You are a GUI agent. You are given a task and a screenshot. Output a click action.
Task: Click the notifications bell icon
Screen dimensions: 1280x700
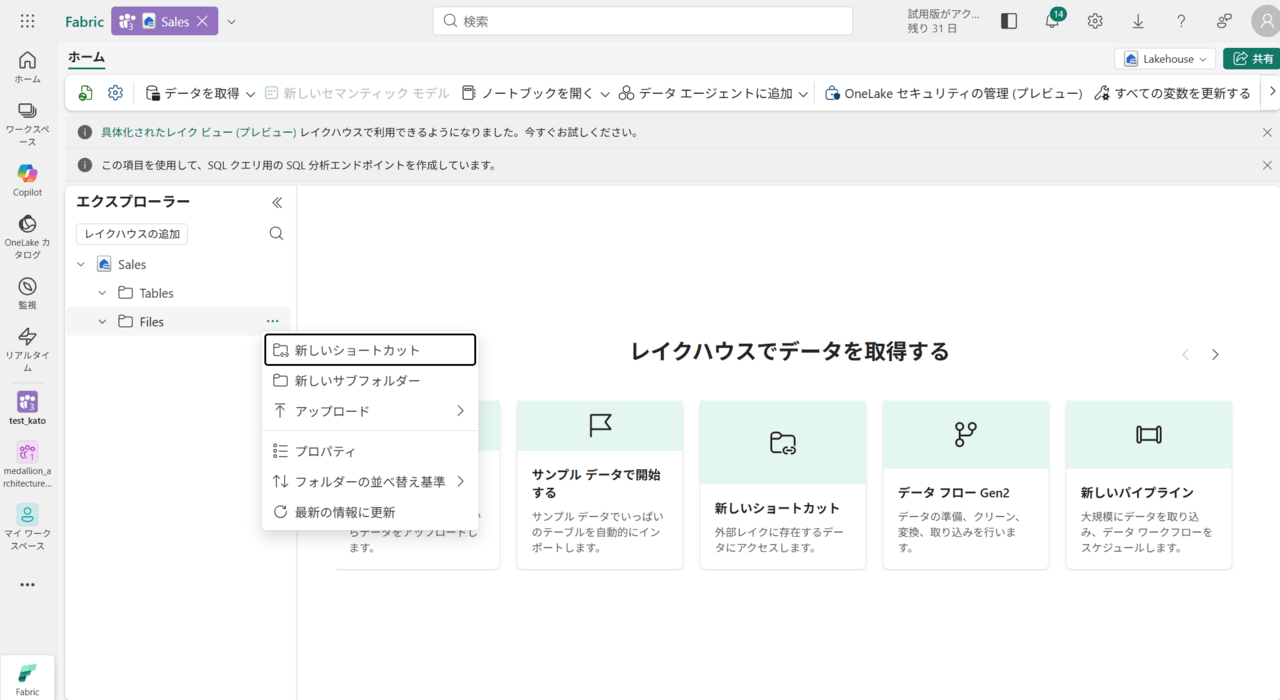coord(1052,21)
